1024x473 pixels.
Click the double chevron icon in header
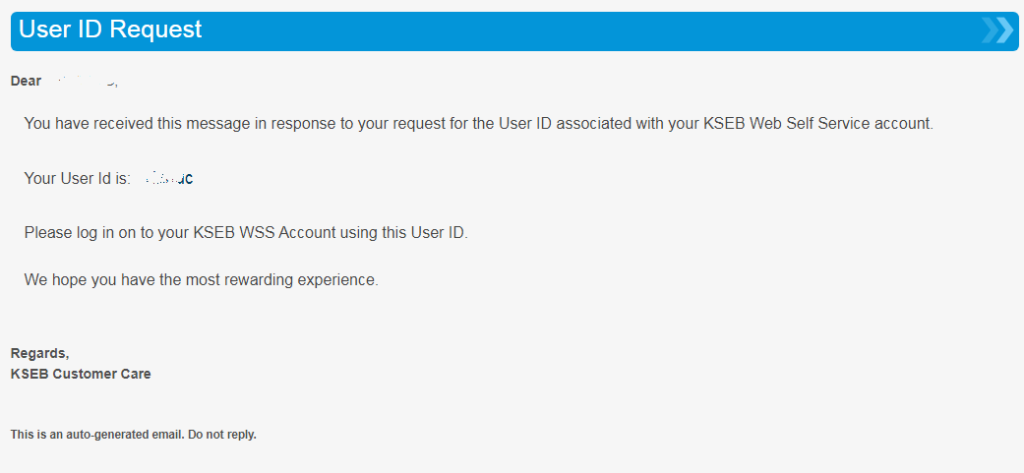(998, 31)
